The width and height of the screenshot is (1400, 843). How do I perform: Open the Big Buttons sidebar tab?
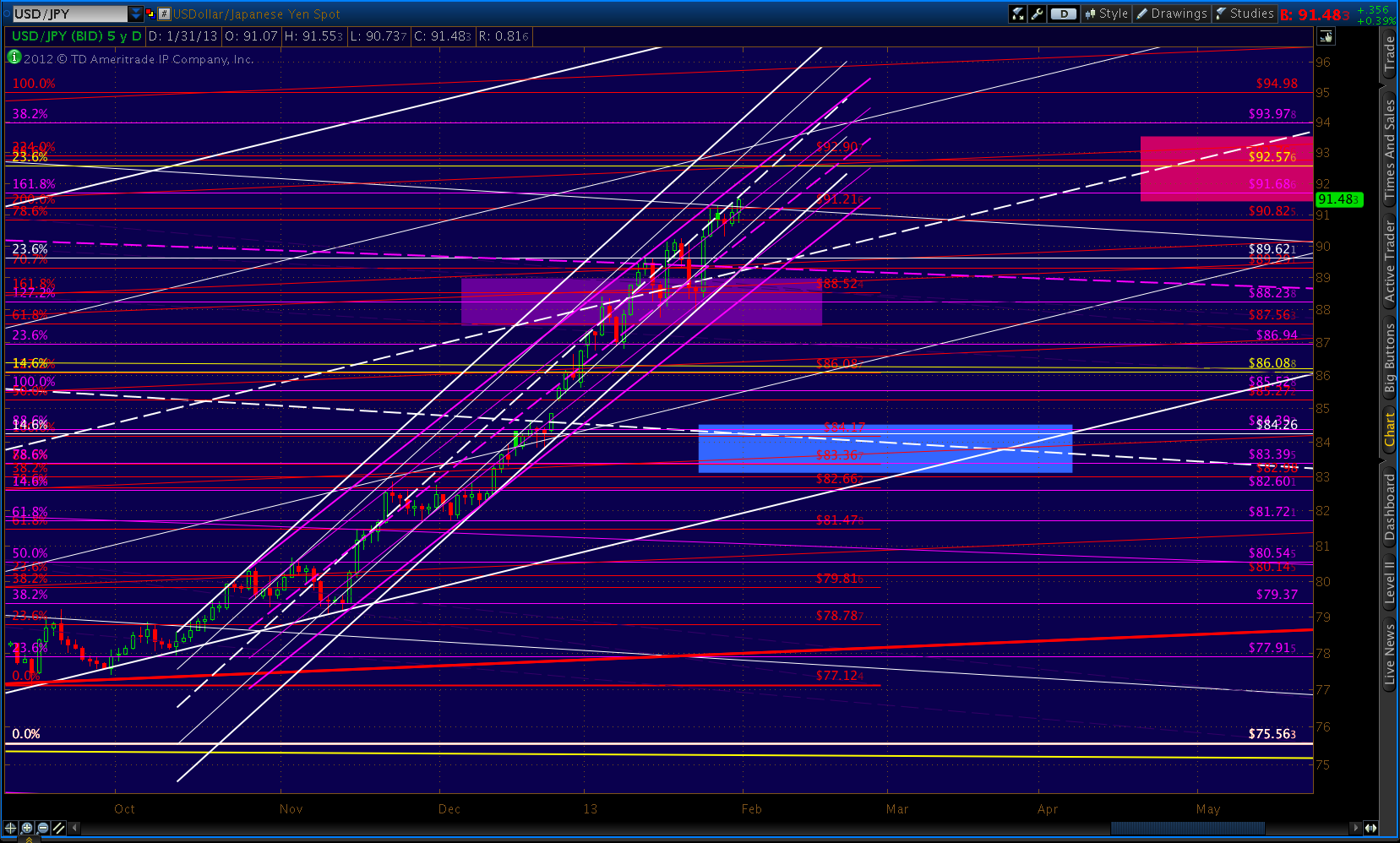pos(1390,358)
